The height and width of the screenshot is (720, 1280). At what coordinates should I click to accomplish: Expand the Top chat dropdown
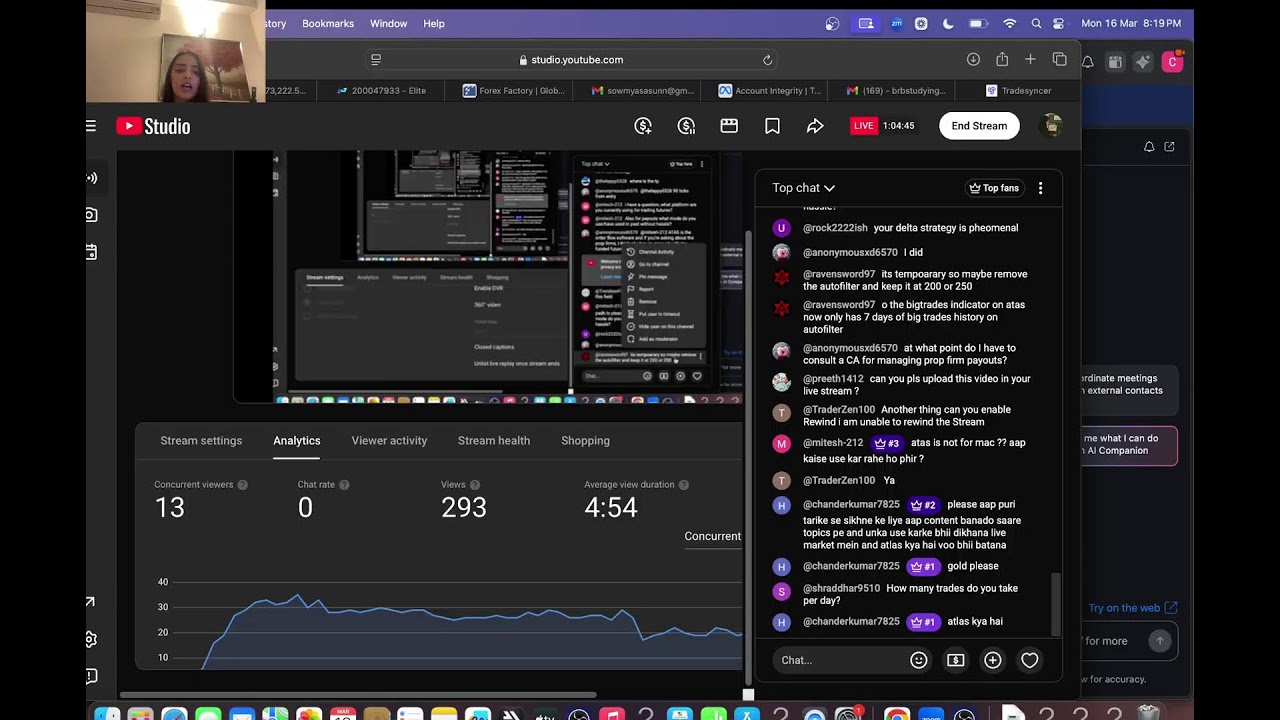coord(803,188)
